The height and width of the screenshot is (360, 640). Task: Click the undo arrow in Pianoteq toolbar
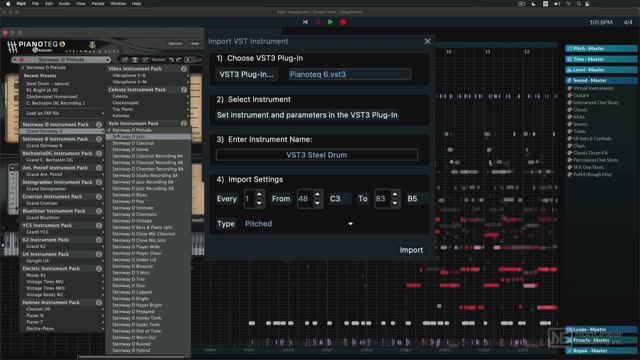[171, 60]
